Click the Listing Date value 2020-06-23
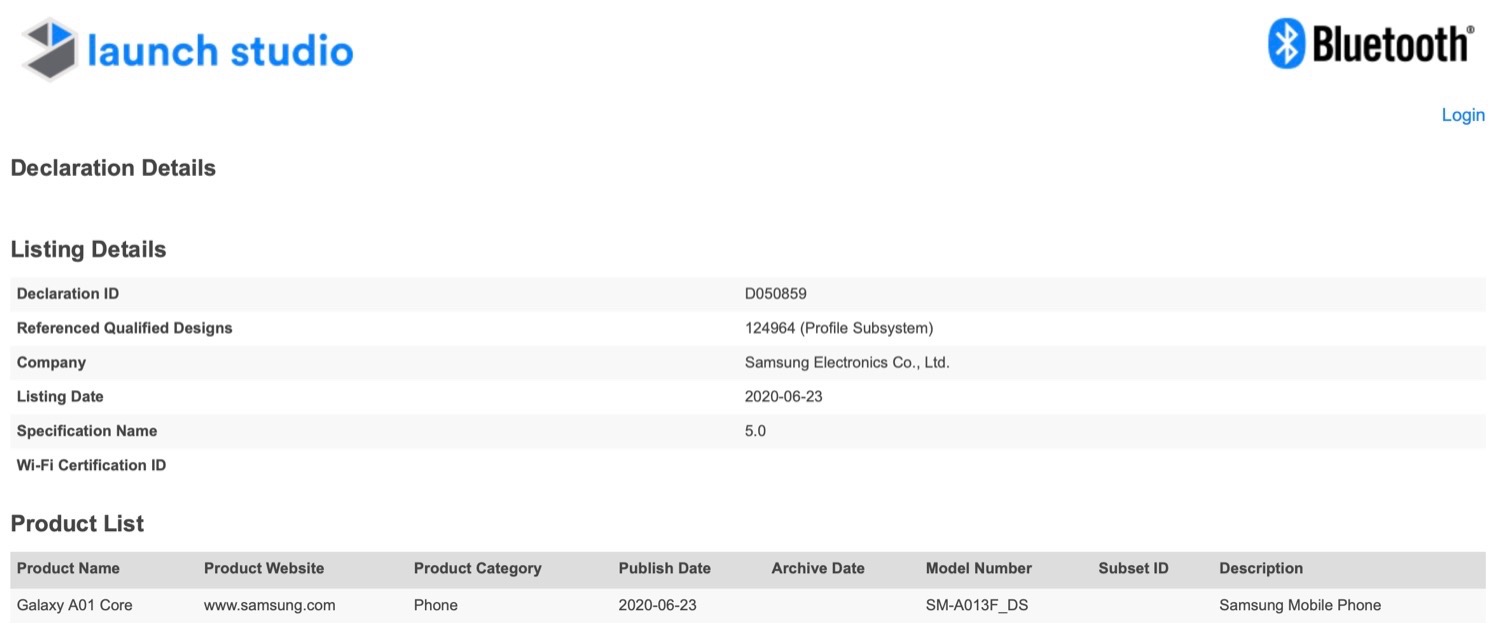Image resolution: width=1500 pixels, height=641 pixels. click(783, 396)
